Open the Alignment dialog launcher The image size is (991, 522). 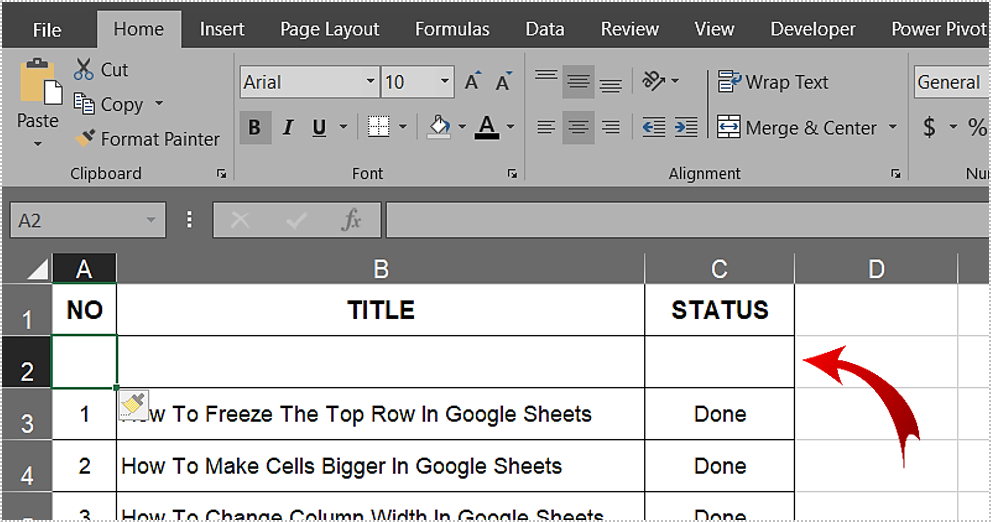(x=896, y=173)
